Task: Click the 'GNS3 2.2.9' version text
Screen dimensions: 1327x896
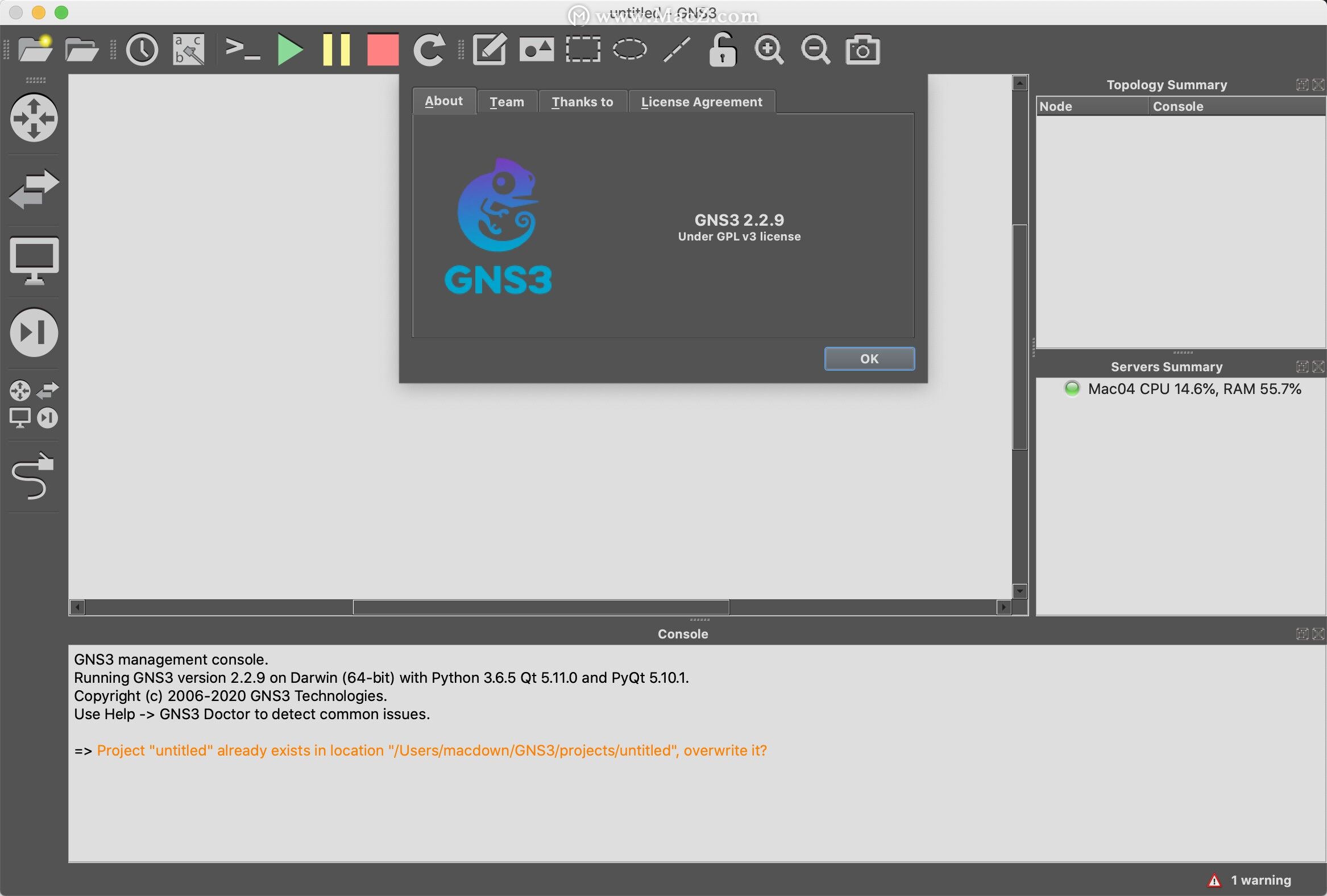Action: pyautogui.click(x=739, y=220)
